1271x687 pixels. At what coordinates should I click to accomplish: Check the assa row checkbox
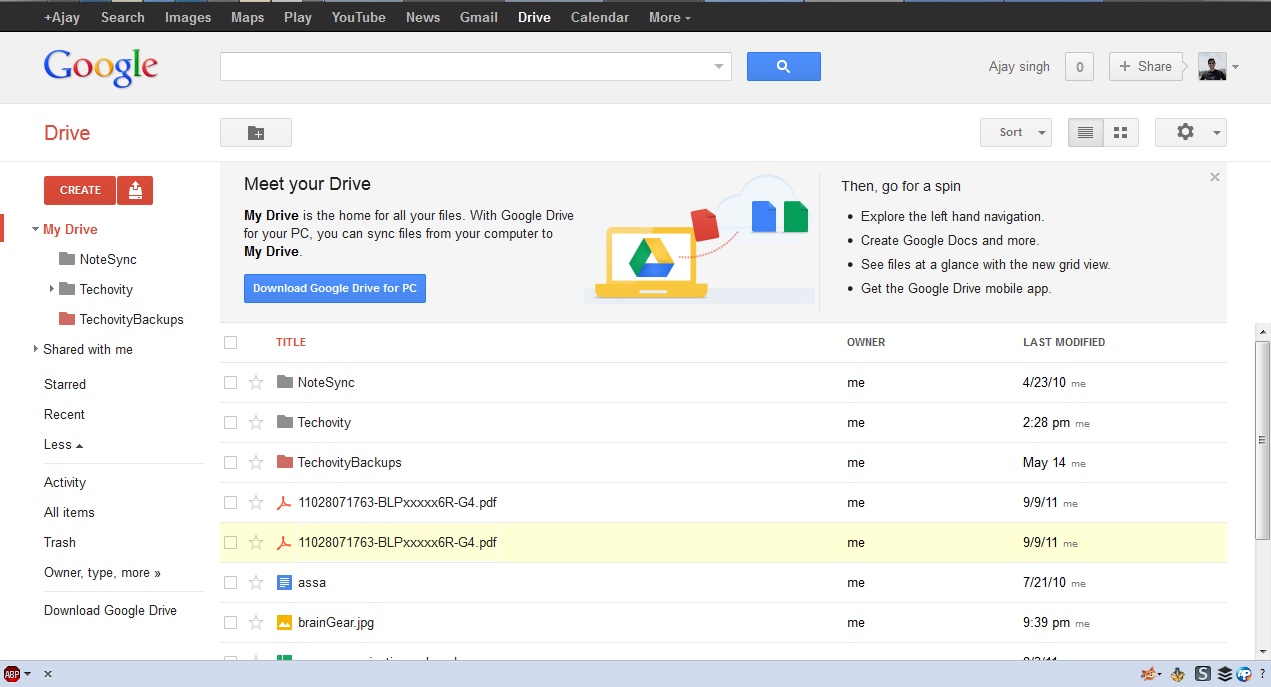pos(230,582)
